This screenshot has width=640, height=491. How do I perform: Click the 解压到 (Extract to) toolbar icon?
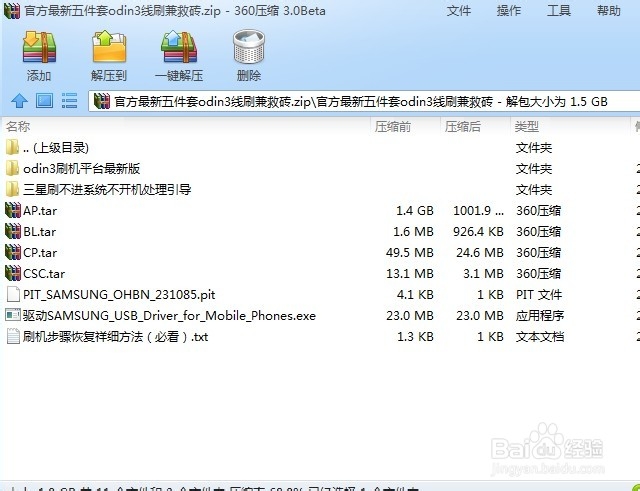click(109, 47)
